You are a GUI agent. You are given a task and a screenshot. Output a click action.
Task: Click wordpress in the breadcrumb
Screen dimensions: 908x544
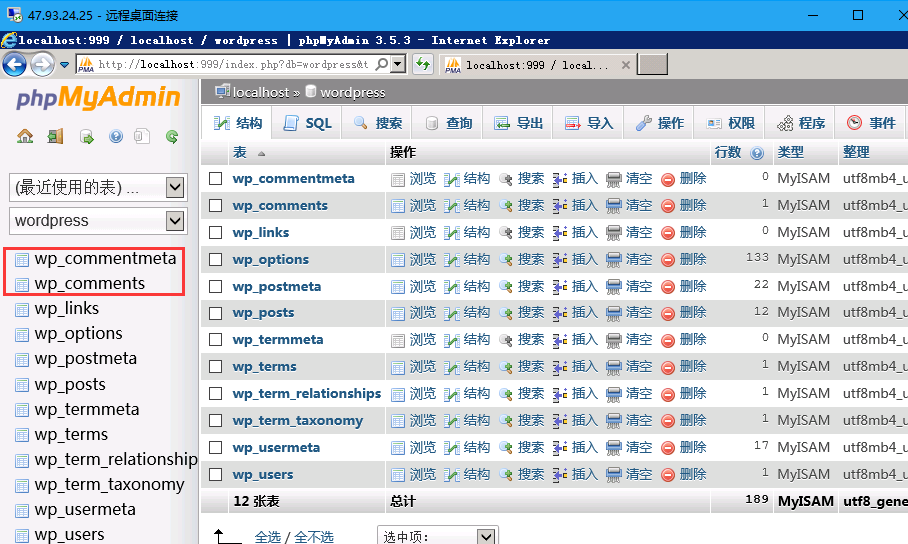pos(353,92)
